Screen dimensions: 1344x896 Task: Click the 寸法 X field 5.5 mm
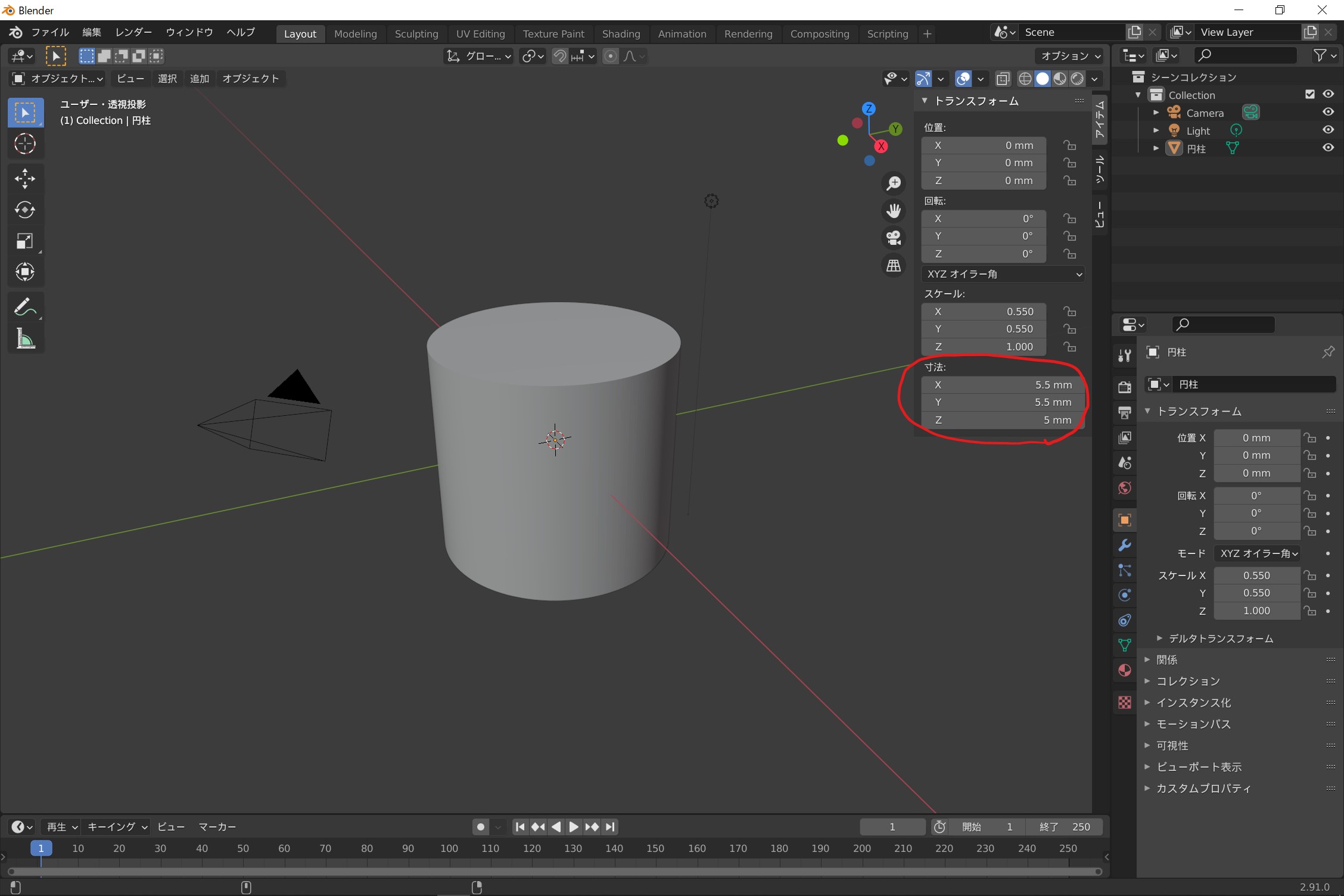1003,385
